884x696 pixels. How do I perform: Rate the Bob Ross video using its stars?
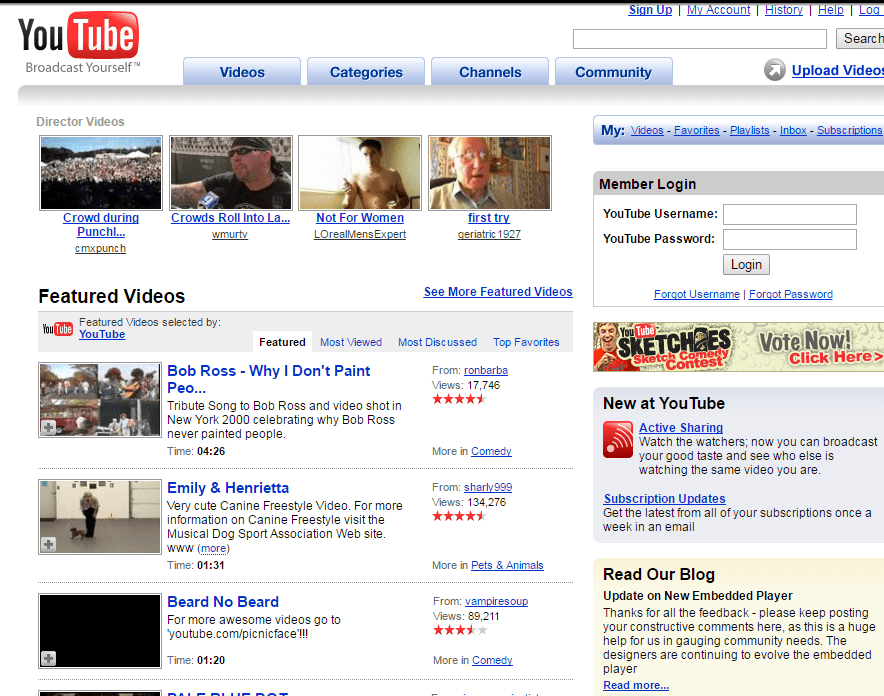pyautogui.click(x=459, y=400)
